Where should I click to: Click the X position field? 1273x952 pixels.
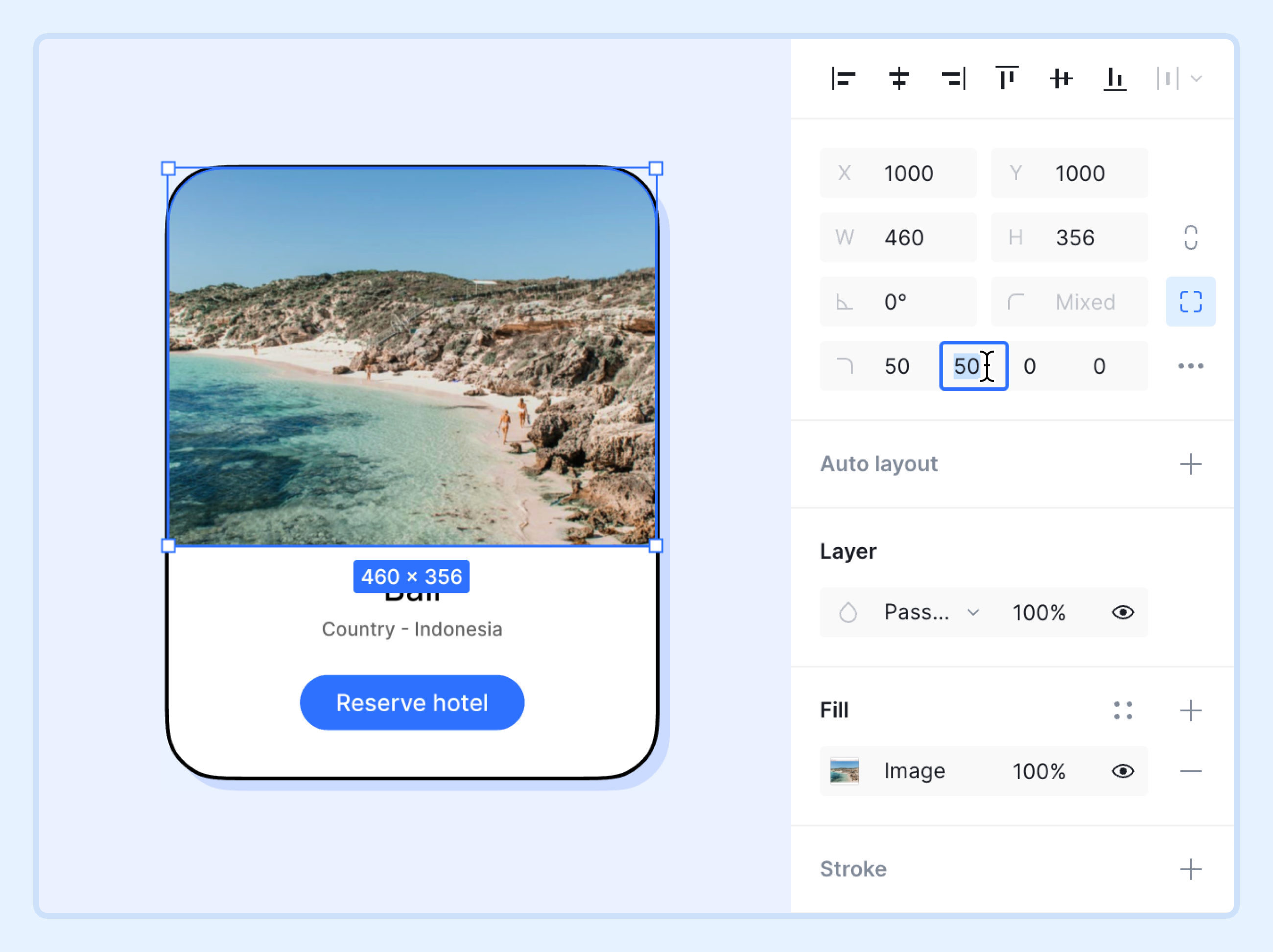point(898,173)
